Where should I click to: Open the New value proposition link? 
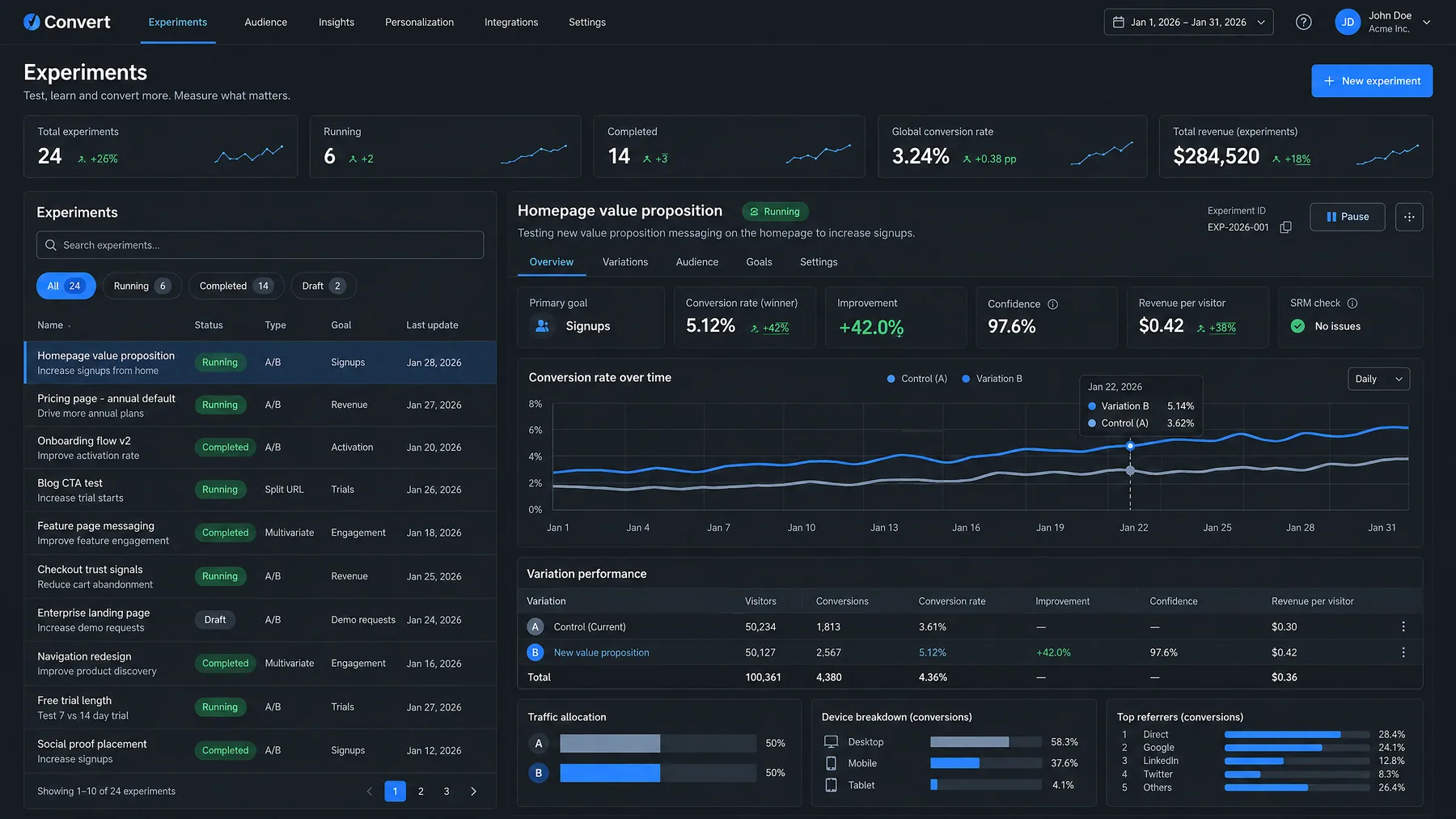click(601, 652)
